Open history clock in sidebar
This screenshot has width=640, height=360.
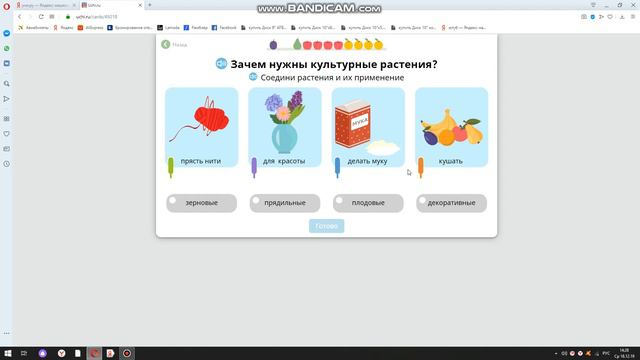pos(7,164)
